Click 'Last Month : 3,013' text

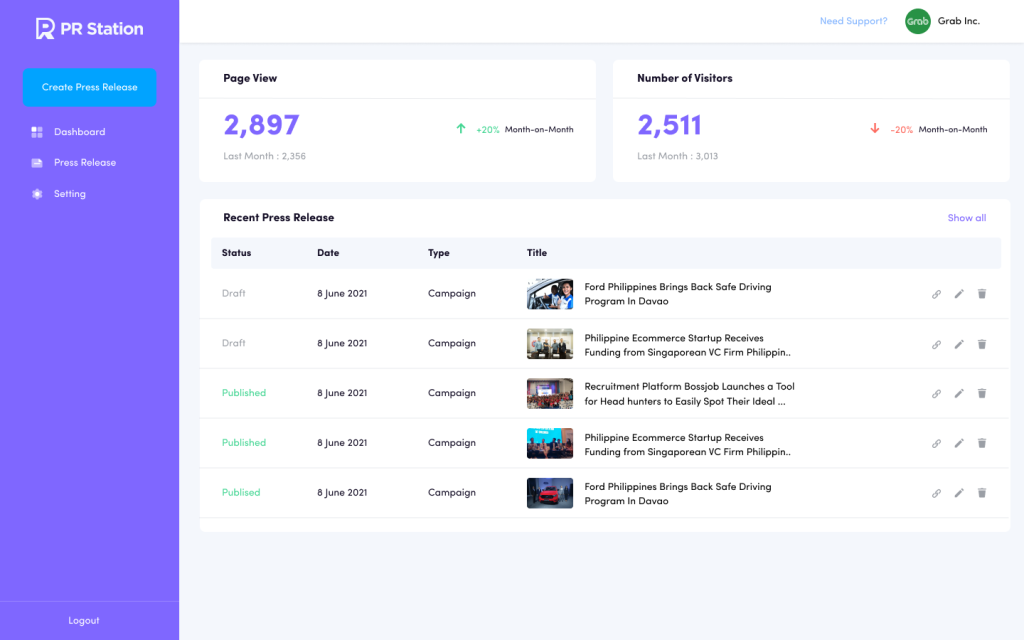(677, 156)
